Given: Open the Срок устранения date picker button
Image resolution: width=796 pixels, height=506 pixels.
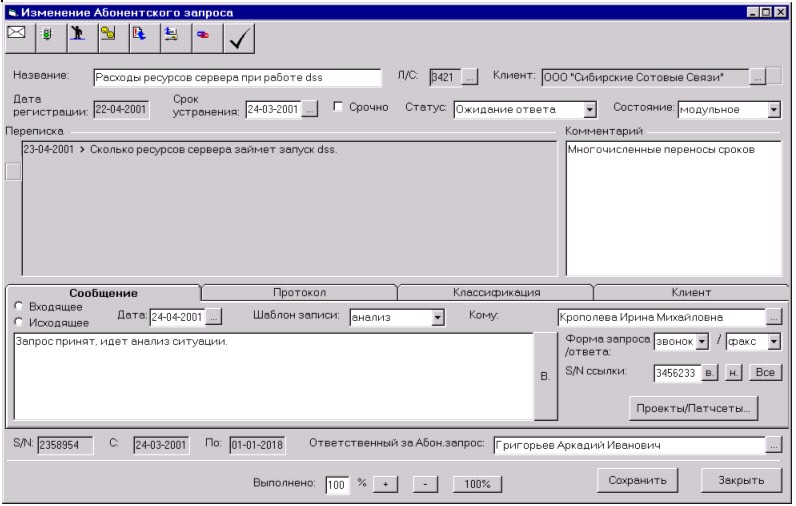Looking at the screenshot, I should pos(310,109).
